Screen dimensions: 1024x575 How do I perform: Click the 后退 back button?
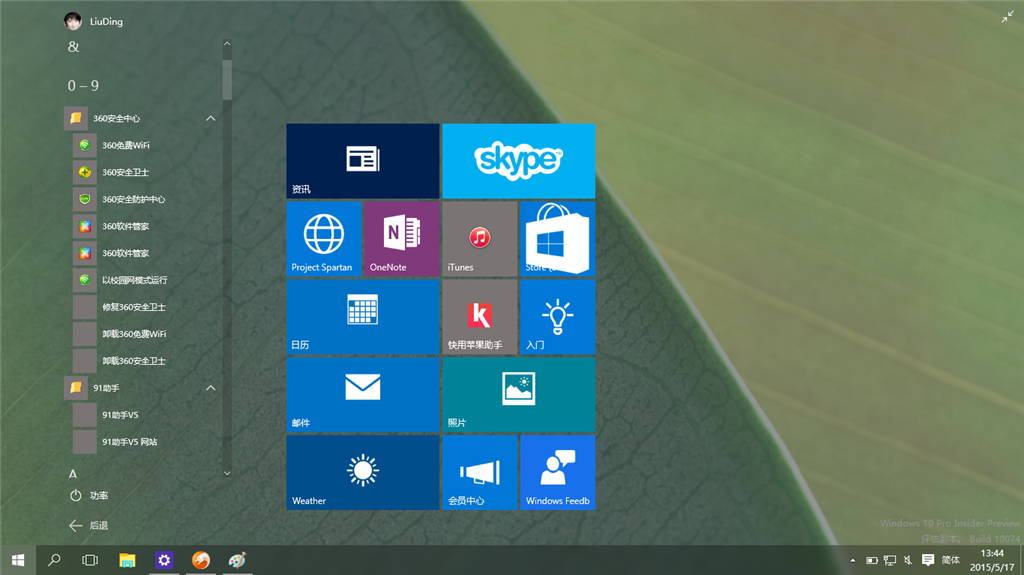coord(88,525)
